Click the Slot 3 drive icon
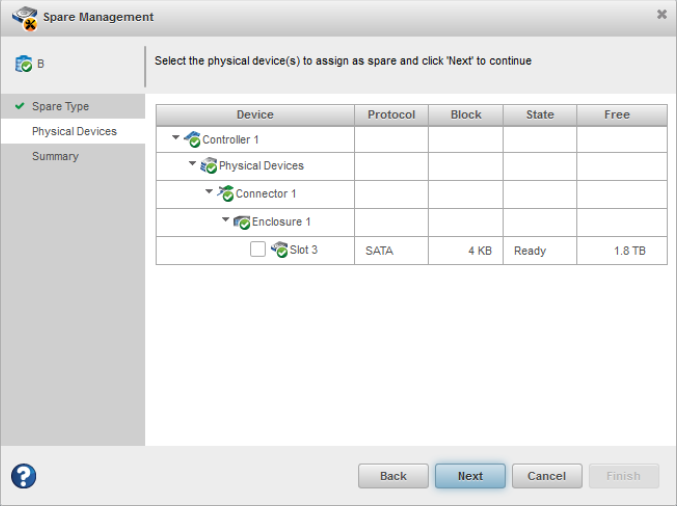 [279, 250]
